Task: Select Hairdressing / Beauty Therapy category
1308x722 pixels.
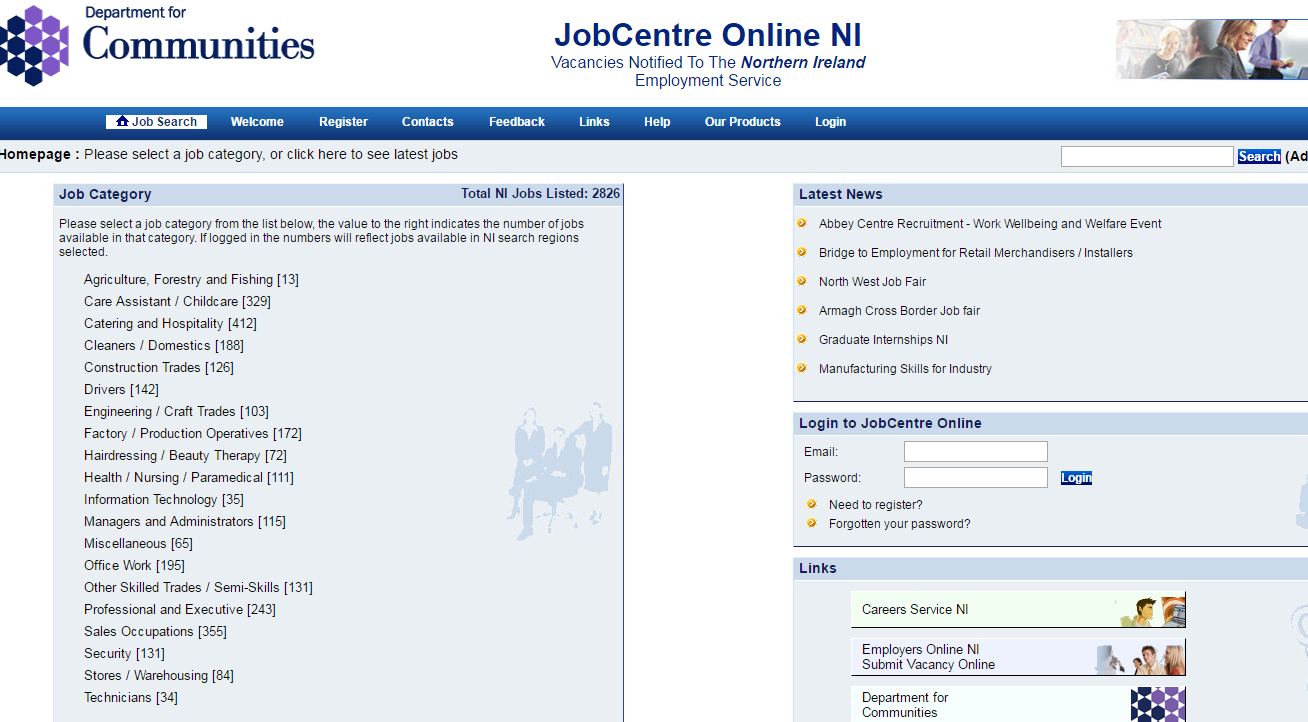Action: point(185,455)
